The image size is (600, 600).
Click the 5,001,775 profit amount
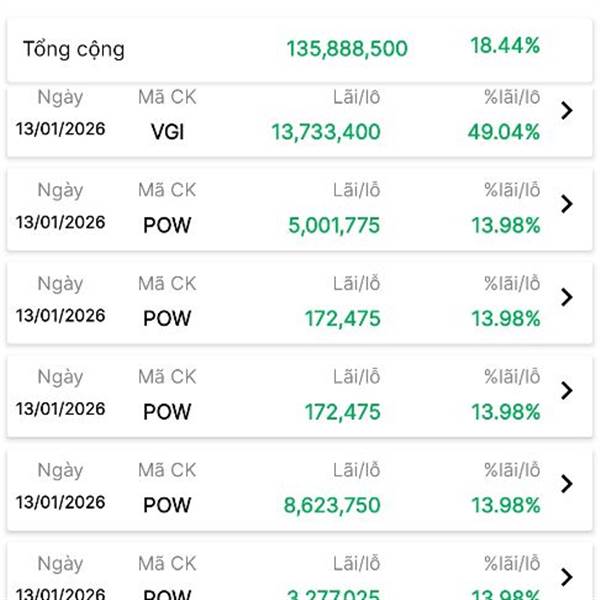[334, 225]
